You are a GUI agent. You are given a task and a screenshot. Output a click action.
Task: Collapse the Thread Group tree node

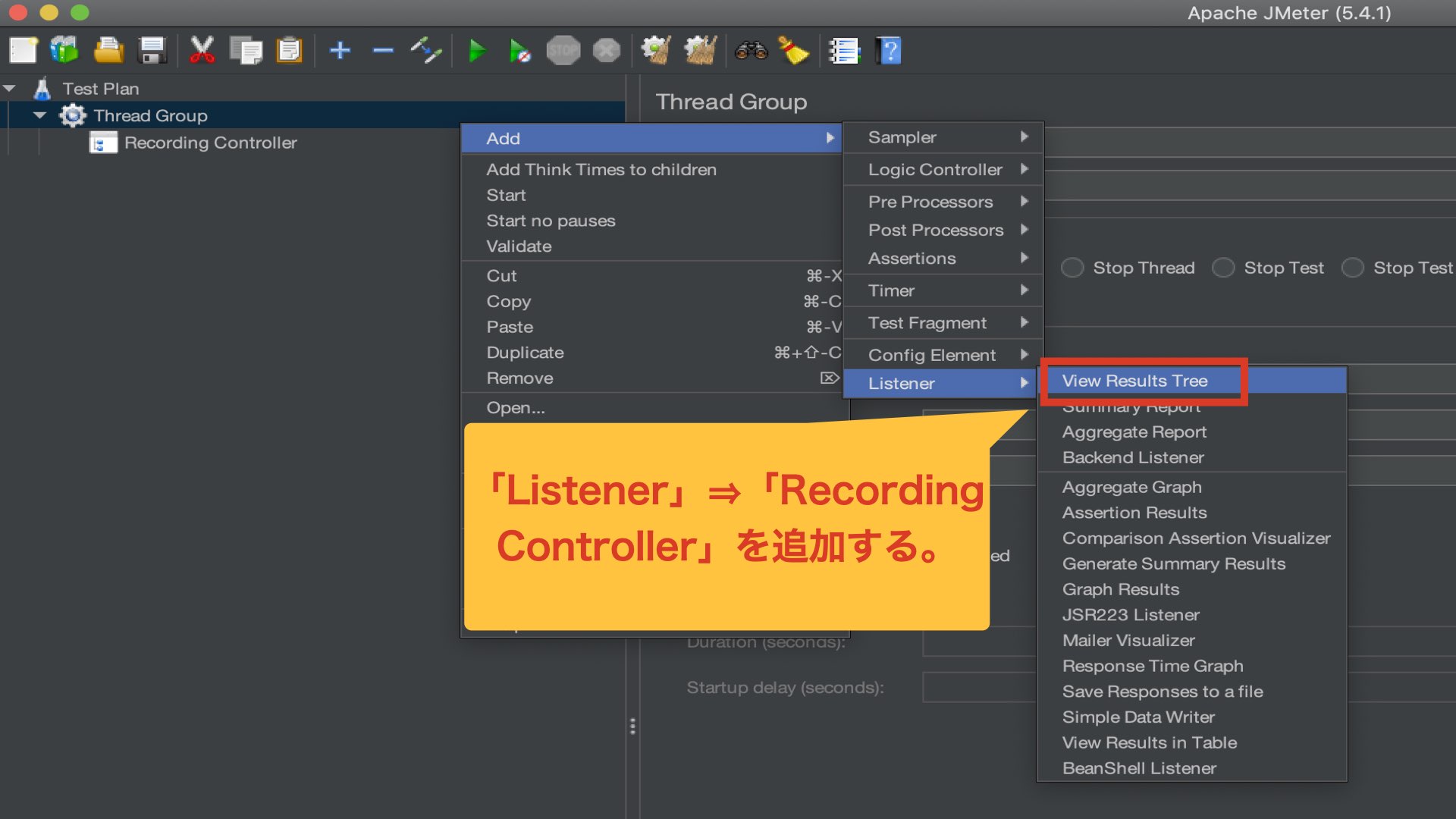coord(40,115)
